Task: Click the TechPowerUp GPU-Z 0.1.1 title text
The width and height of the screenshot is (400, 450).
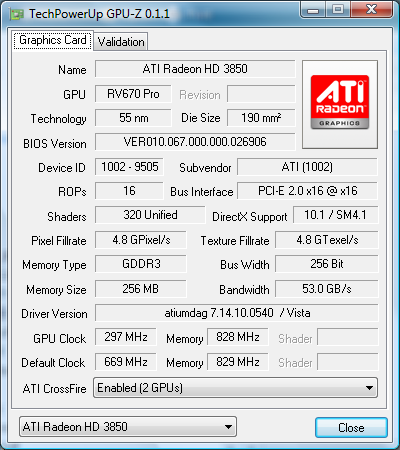Action: (x=99, y=14)
